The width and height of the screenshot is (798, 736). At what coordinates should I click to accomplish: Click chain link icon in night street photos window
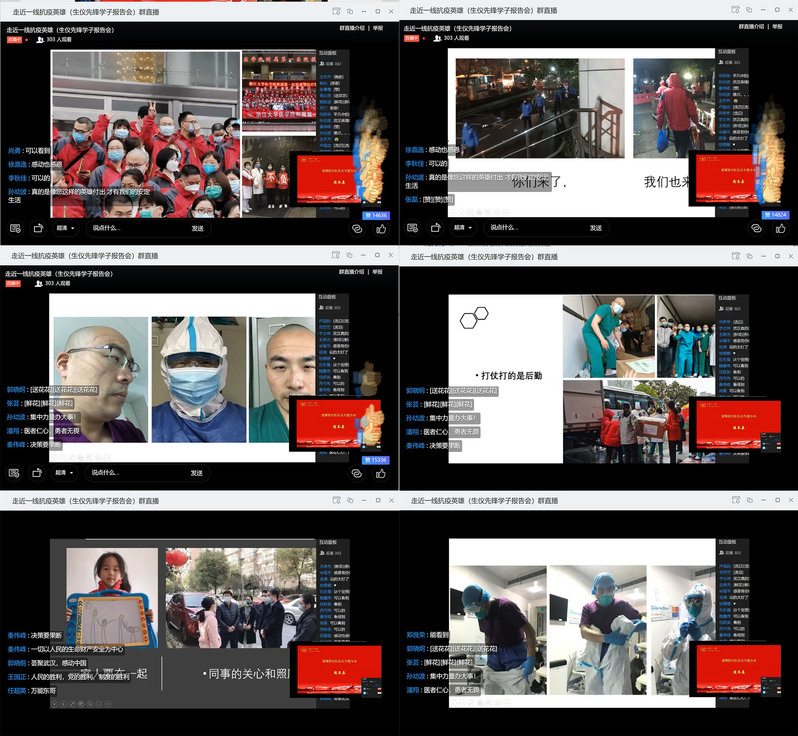[x=756, y=228]
